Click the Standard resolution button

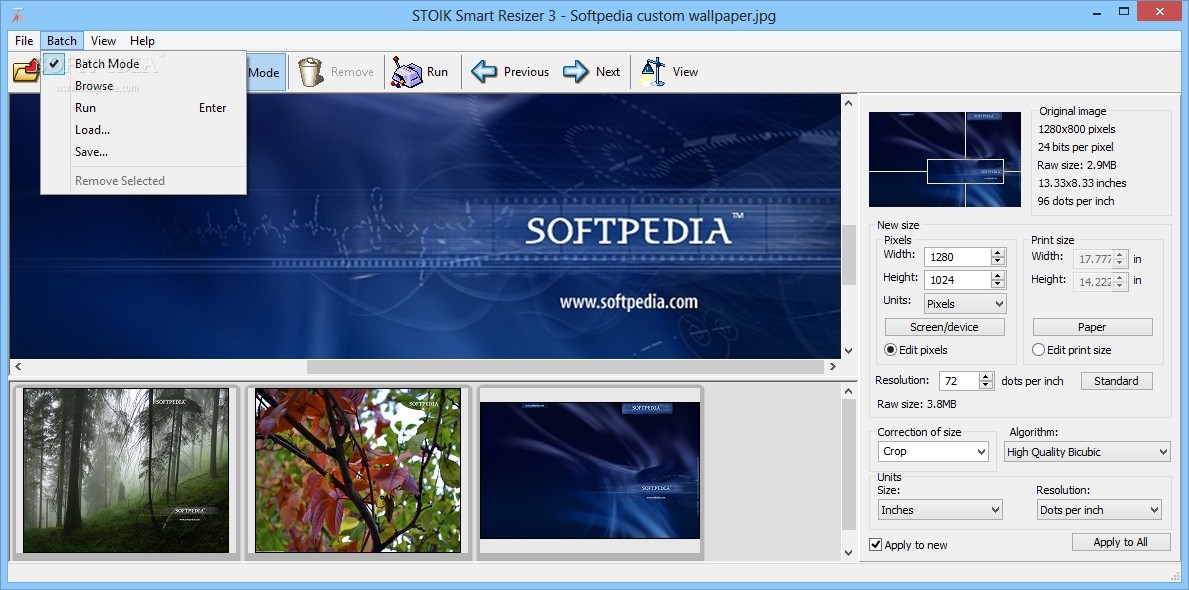(1116, 381)
